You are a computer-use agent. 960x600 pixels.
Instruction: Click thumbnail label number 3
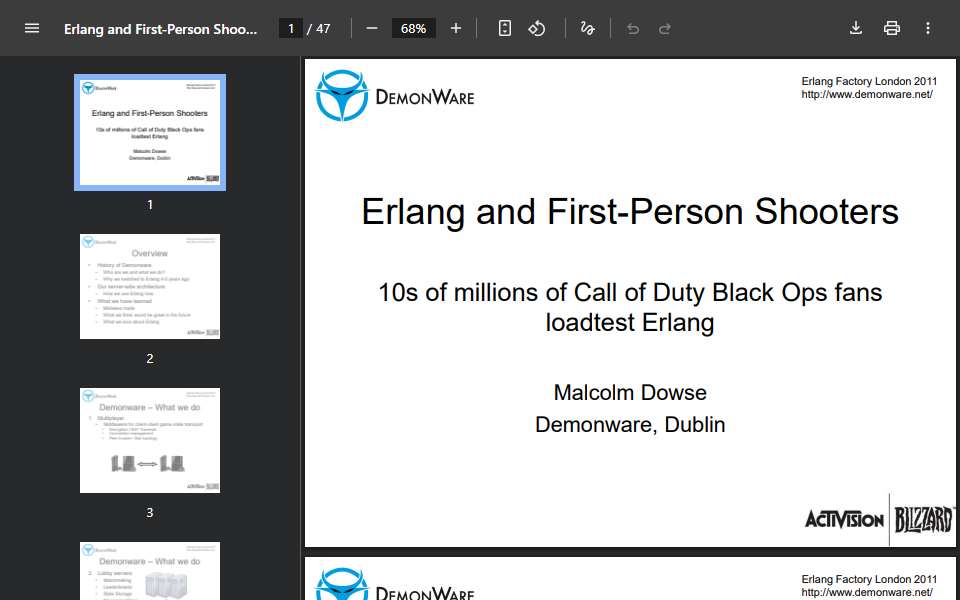coord(150,512)
